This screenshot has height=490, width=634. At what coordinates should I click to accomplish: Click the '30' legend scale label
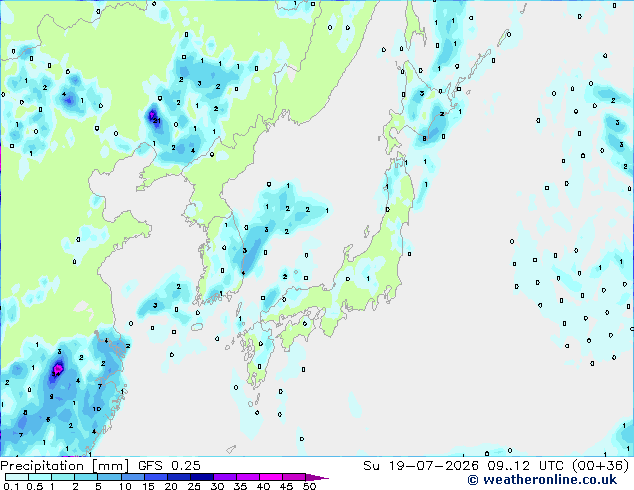click(217, 486)
